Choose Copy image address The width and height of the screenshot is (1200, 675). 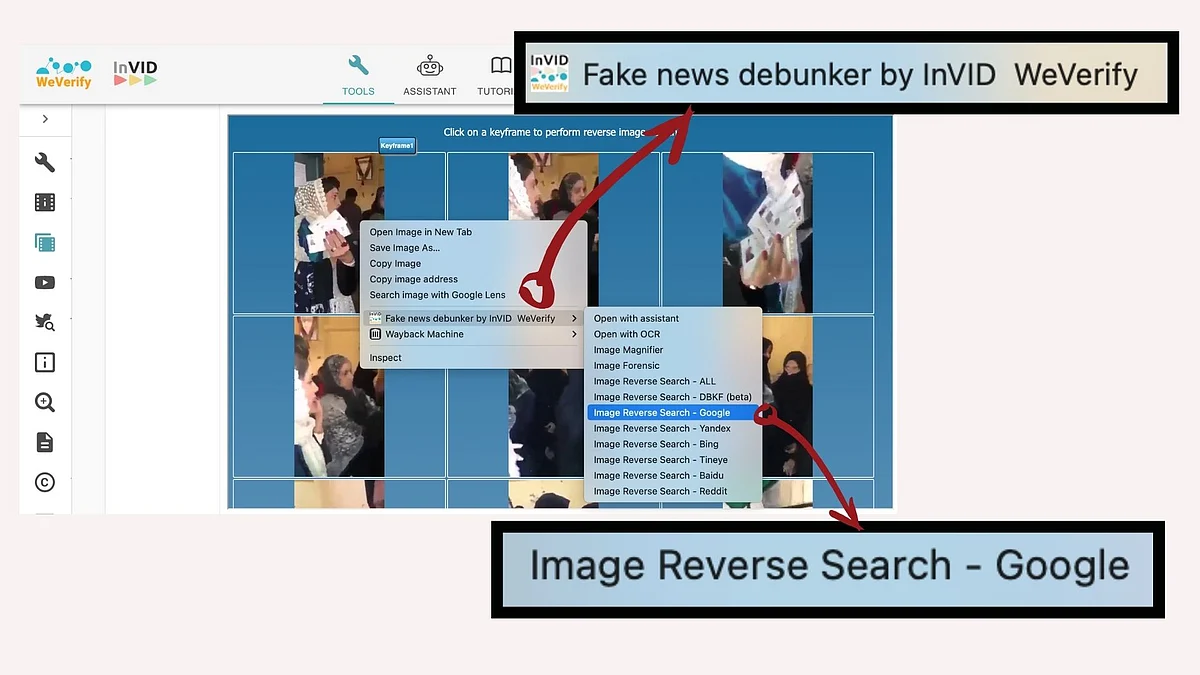[414, 280]
